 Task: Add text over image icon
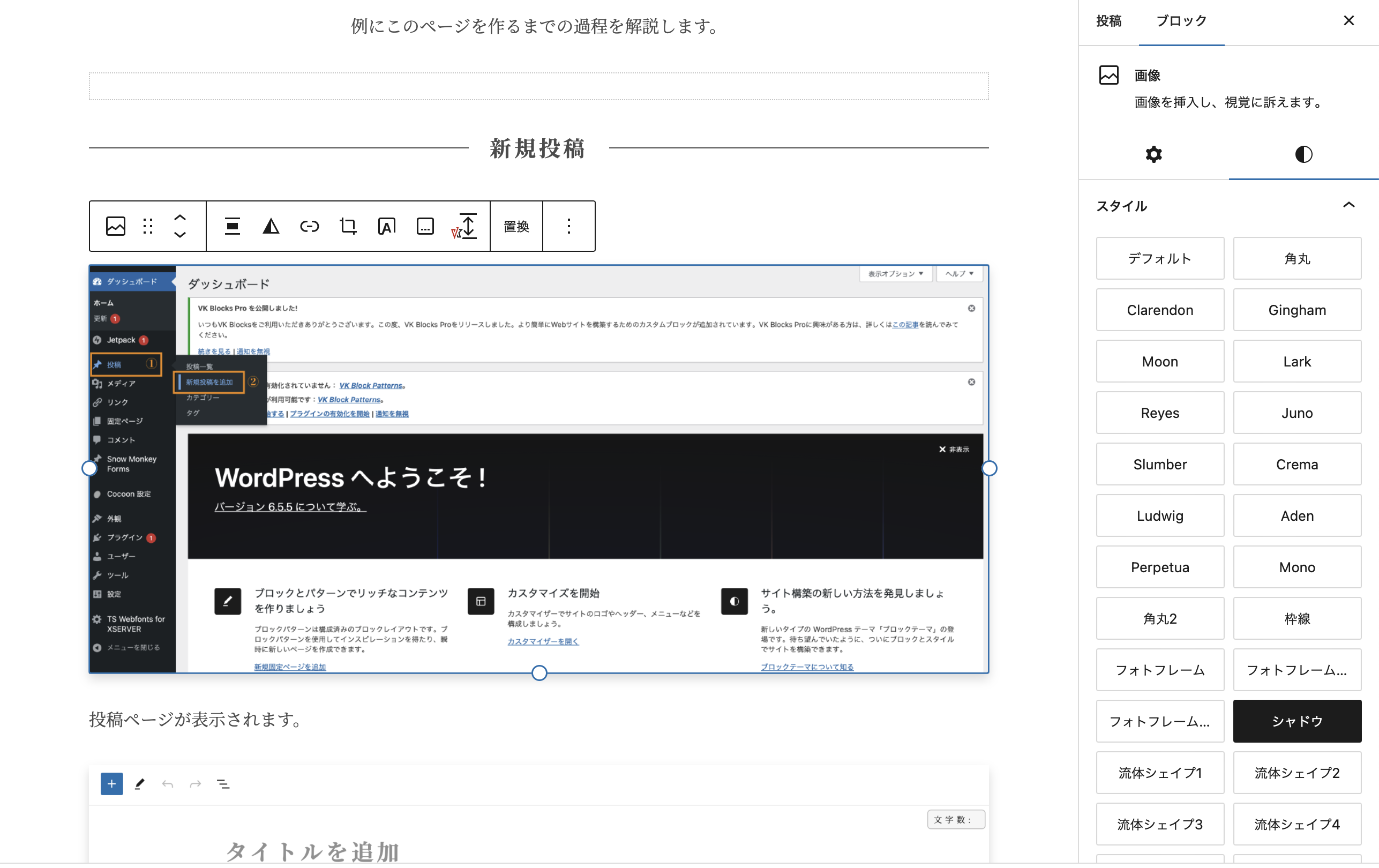[387, 226]
